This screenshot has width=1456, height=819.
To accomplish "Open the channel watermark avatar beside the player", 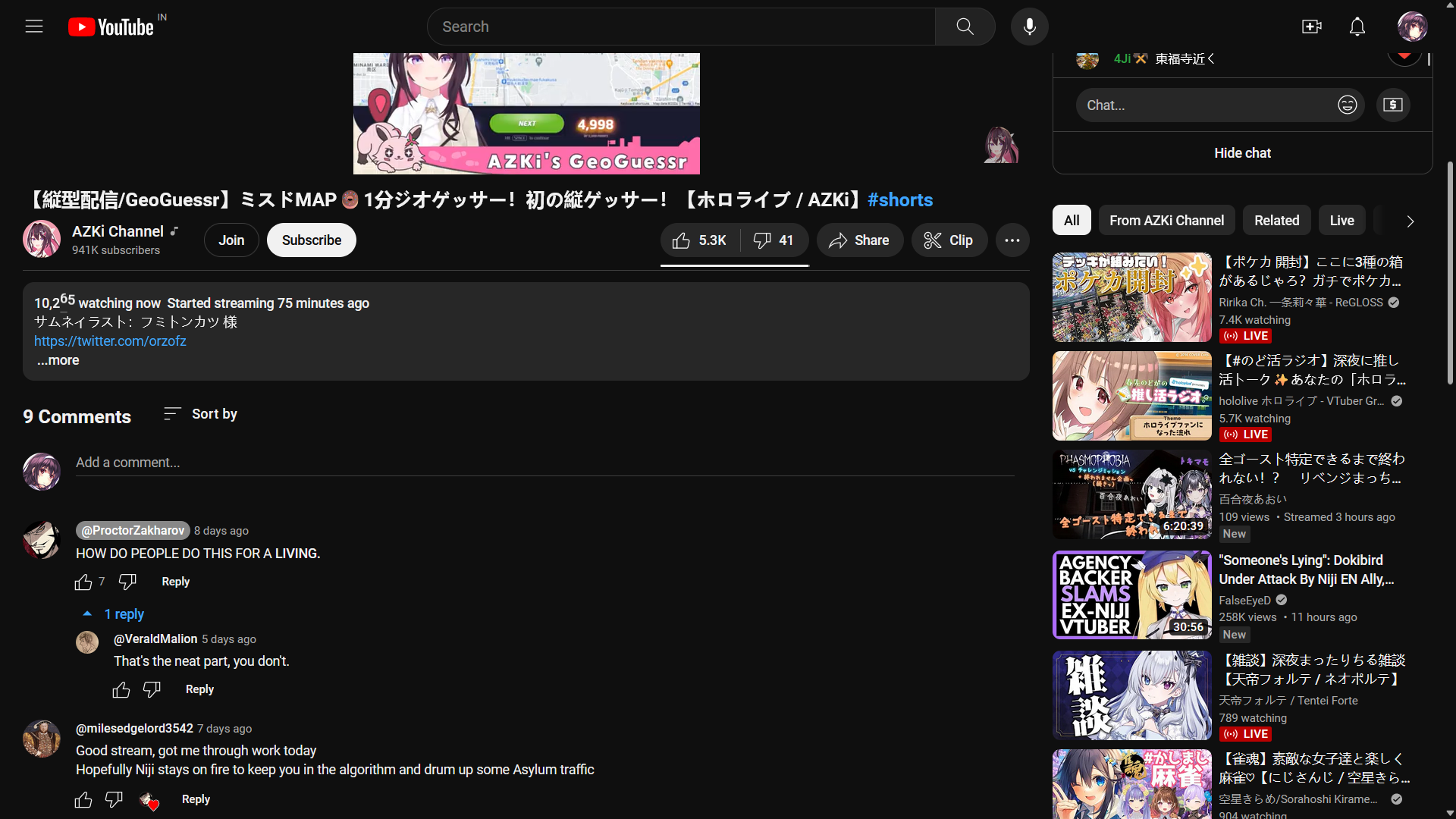I will (1000, 145).
